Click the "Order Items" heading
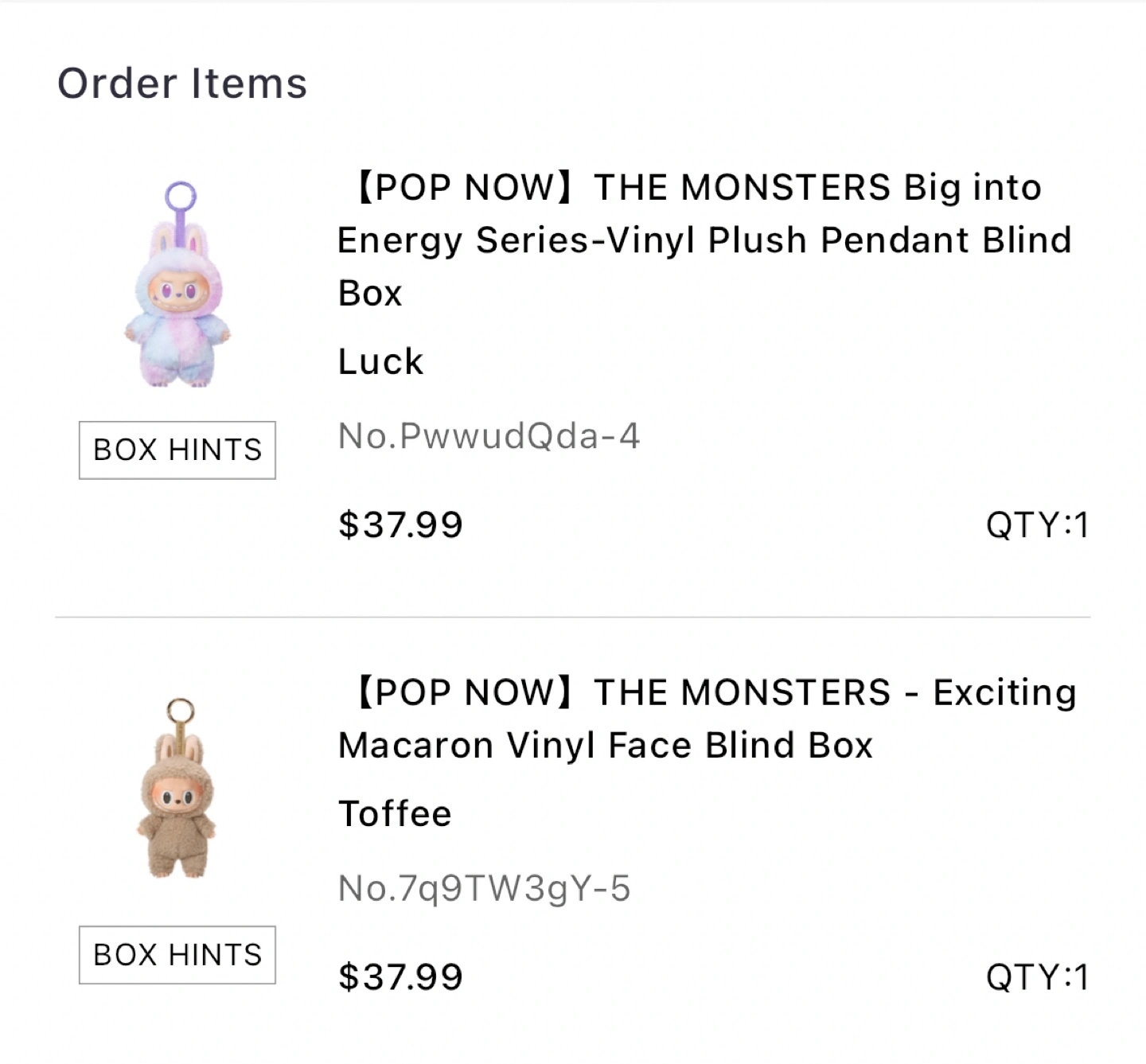The width and height of the screenshot is (1146, 1064). pos(182,84)
